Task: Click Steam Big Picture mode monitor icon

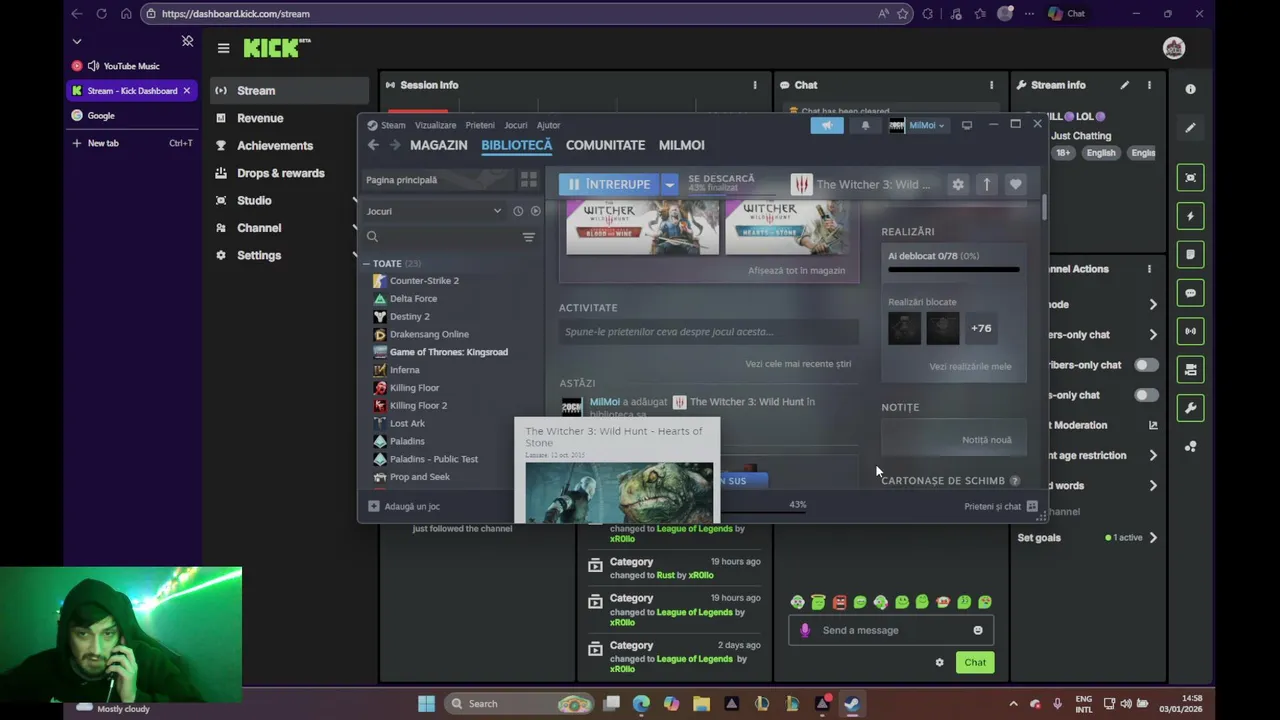Action: point(967,125)
